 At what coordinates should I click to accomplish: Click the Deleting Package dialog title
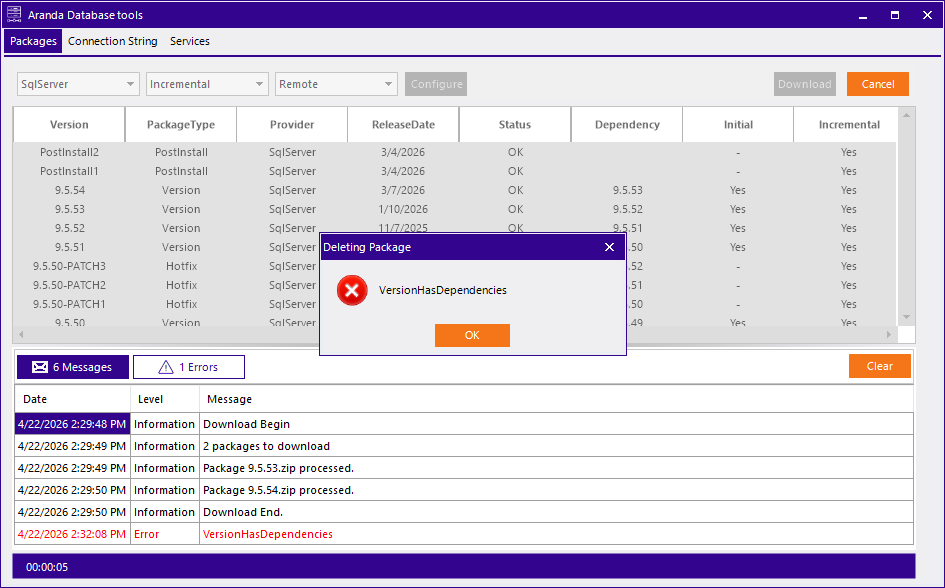coord(367,247)
